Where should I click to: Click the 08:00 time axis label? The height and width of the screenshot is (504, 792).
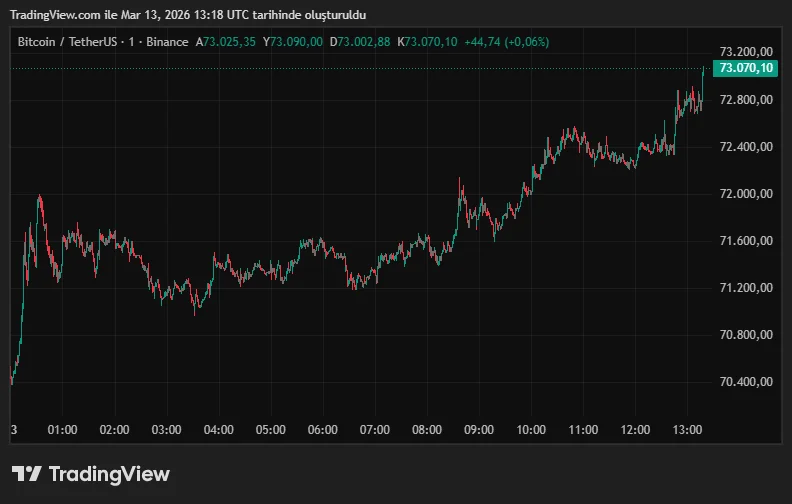[427, 430]
